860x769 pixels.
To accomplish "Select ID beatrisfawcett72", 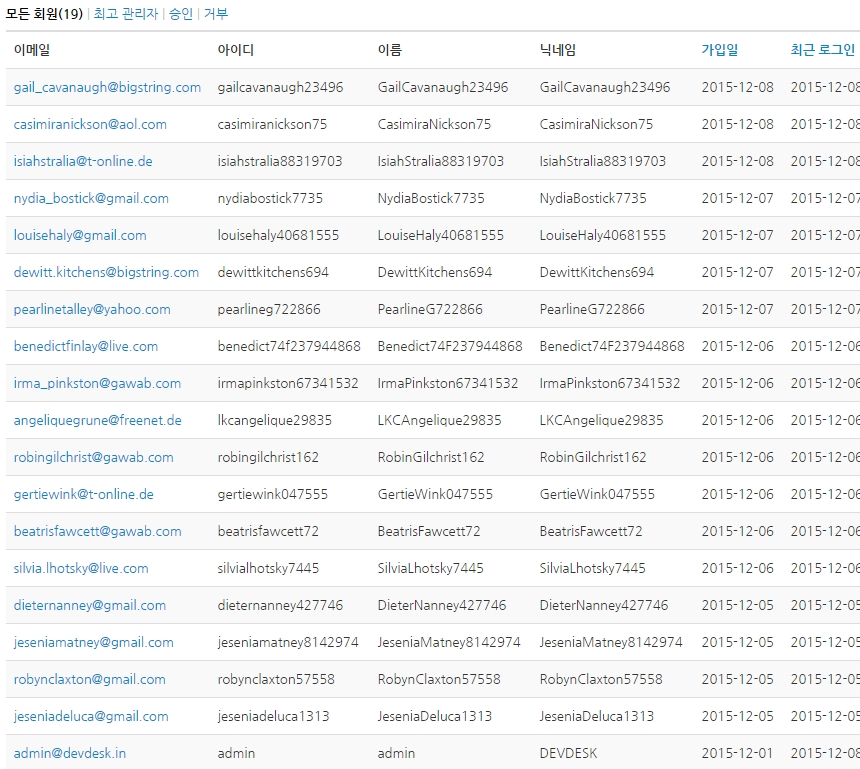I will pos(268,531).
